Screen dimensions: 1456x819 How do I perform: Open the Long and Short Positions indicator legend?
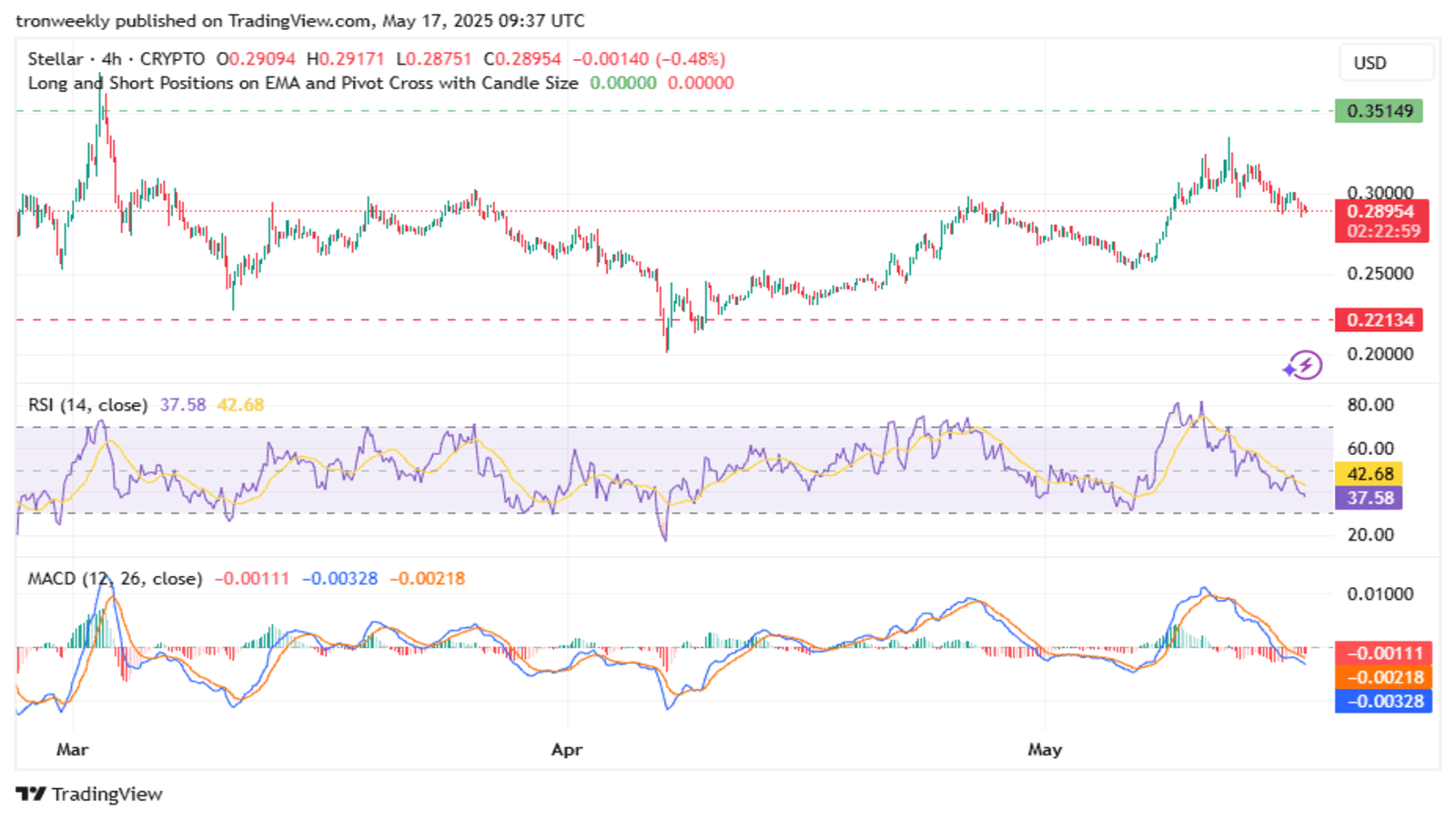[303, 83]
